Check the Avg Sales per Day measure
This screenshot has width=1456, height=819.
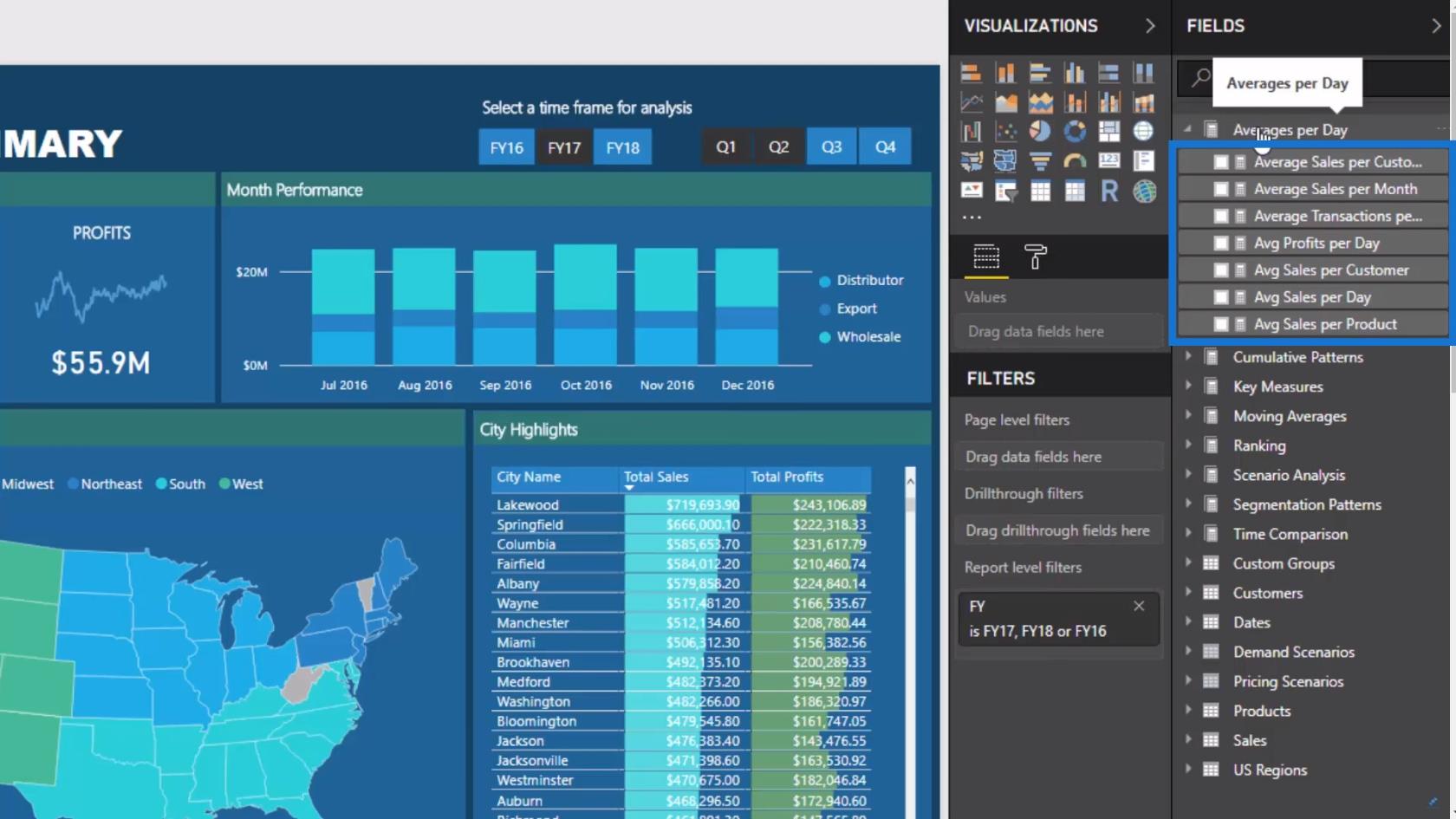(x=1220, y=297)
